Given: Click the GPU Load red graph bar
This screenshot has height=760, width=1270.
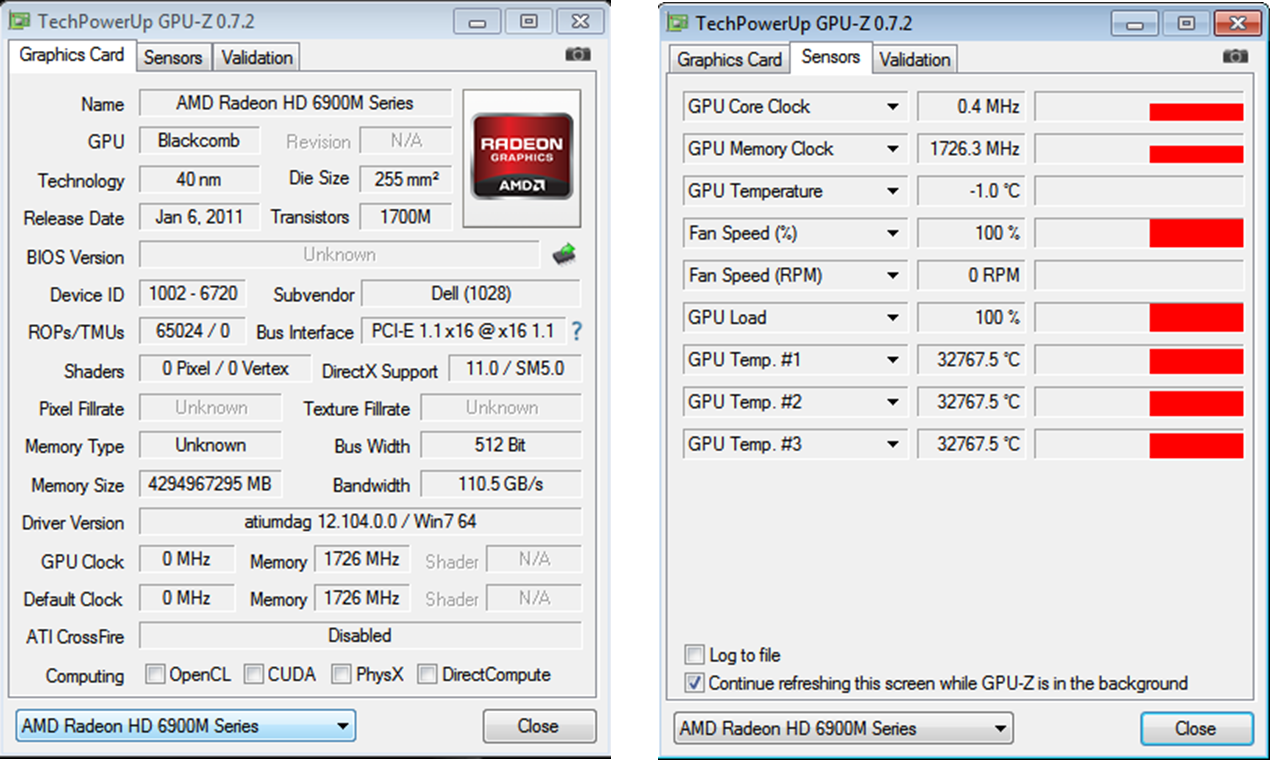Looking at the screenshot, I should [1195, 318].
